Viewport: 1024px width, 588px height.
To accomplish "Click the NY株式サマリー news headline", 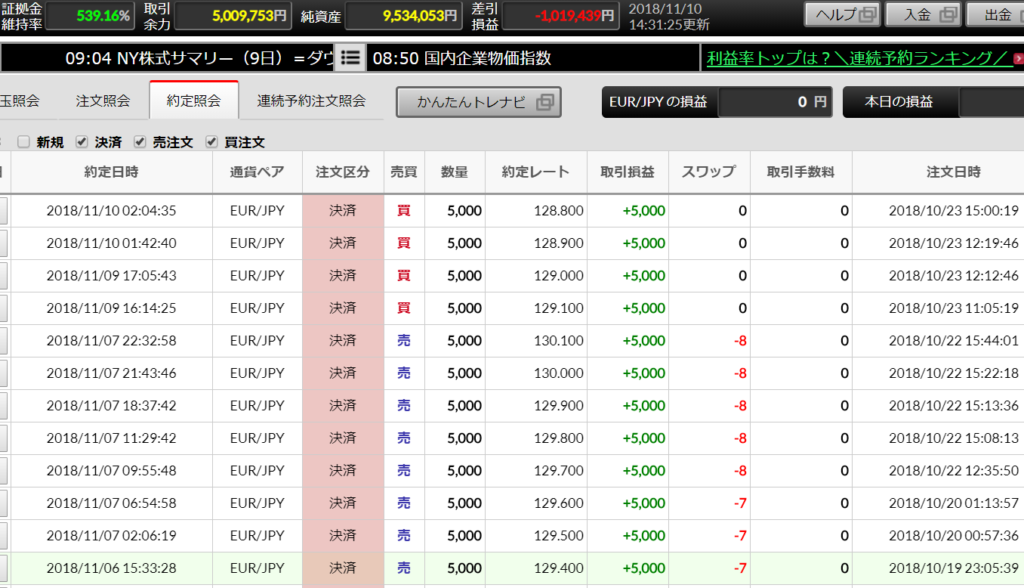I will (198, 58).
